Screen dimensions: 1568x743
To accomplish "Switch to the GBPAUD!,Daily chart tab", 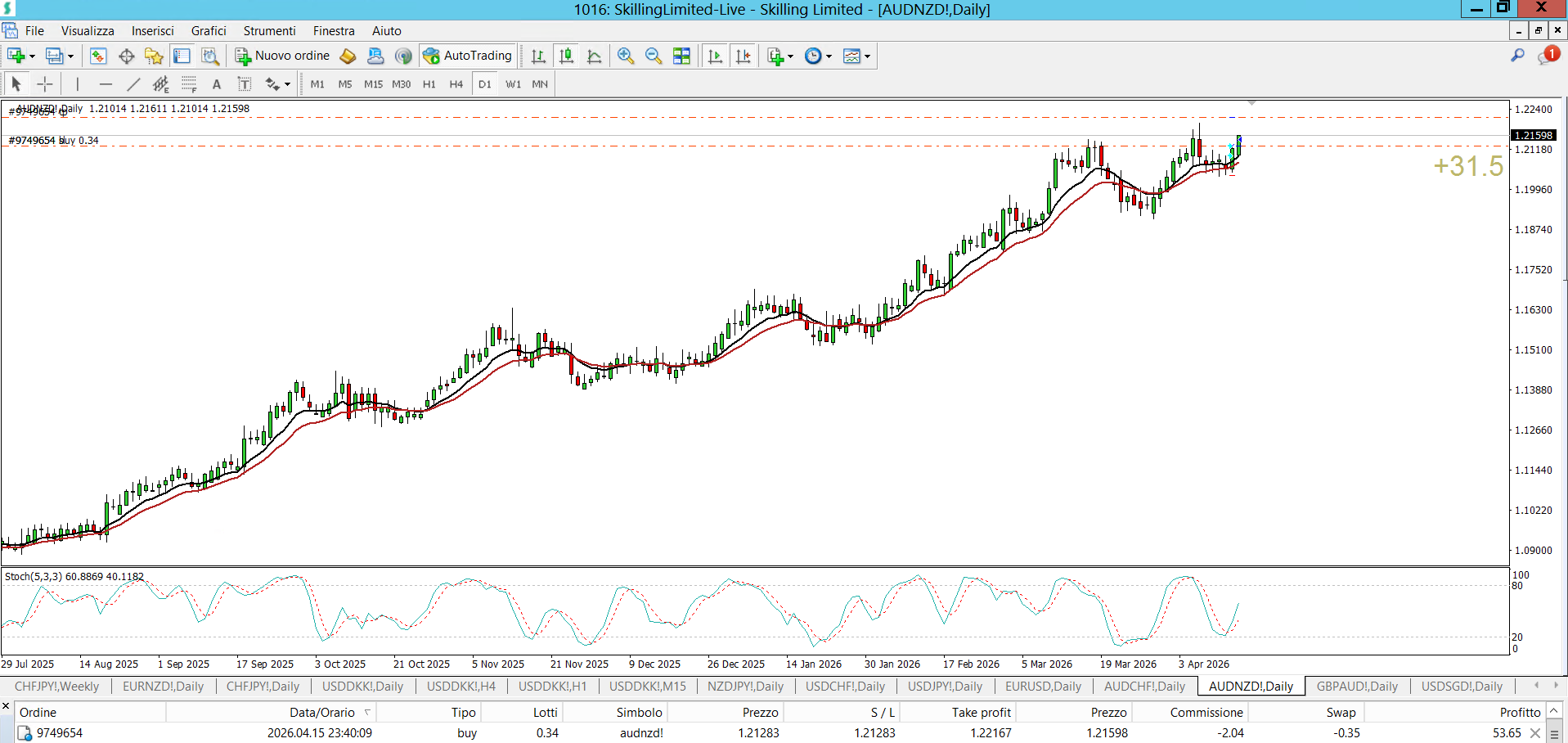I will click(x=1356, y=686).
